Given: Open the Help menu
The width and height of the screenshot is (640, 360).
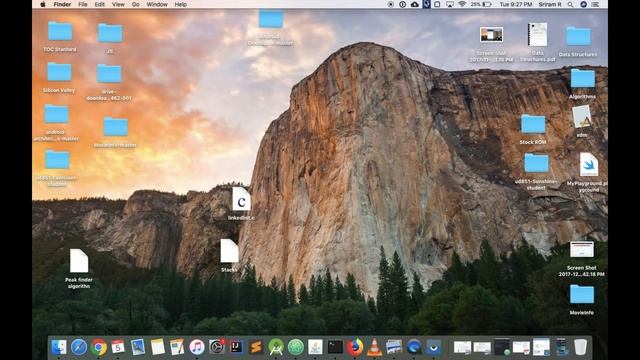Looking at the screenshot, I should click(x=180, y=4).
